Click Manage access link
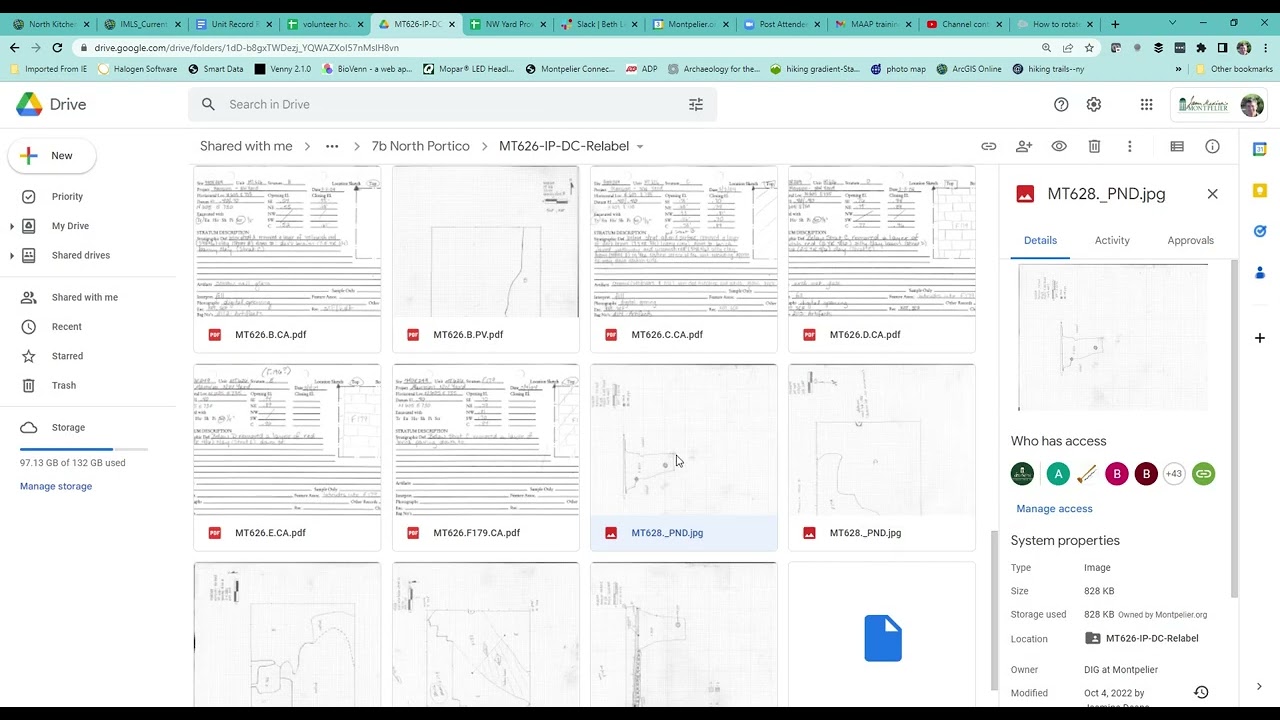This screenshot has height=720, width=1280. (1054, 508)
